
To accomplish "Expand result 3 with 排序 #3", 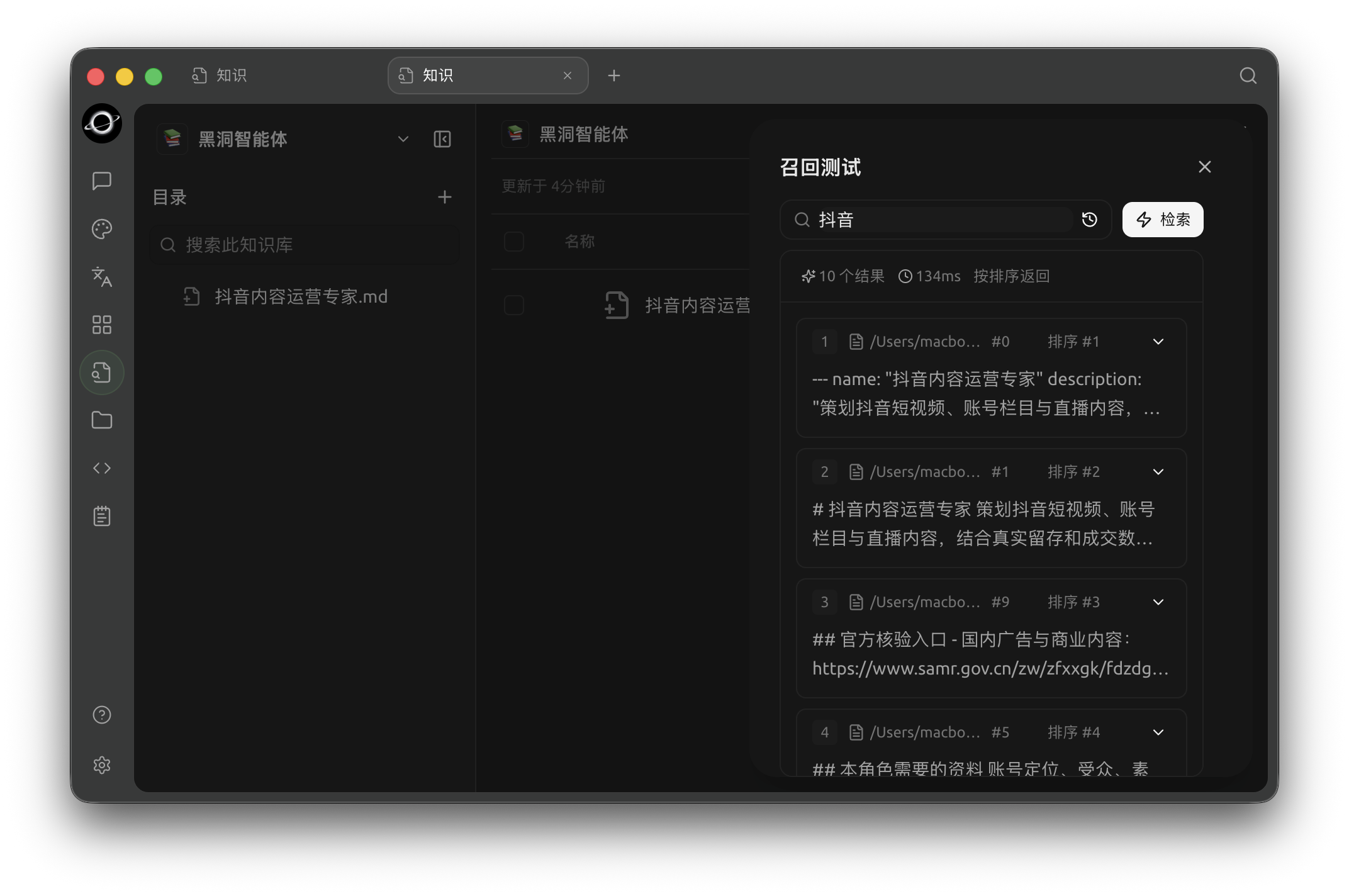I will click(x=1158, y=602).
